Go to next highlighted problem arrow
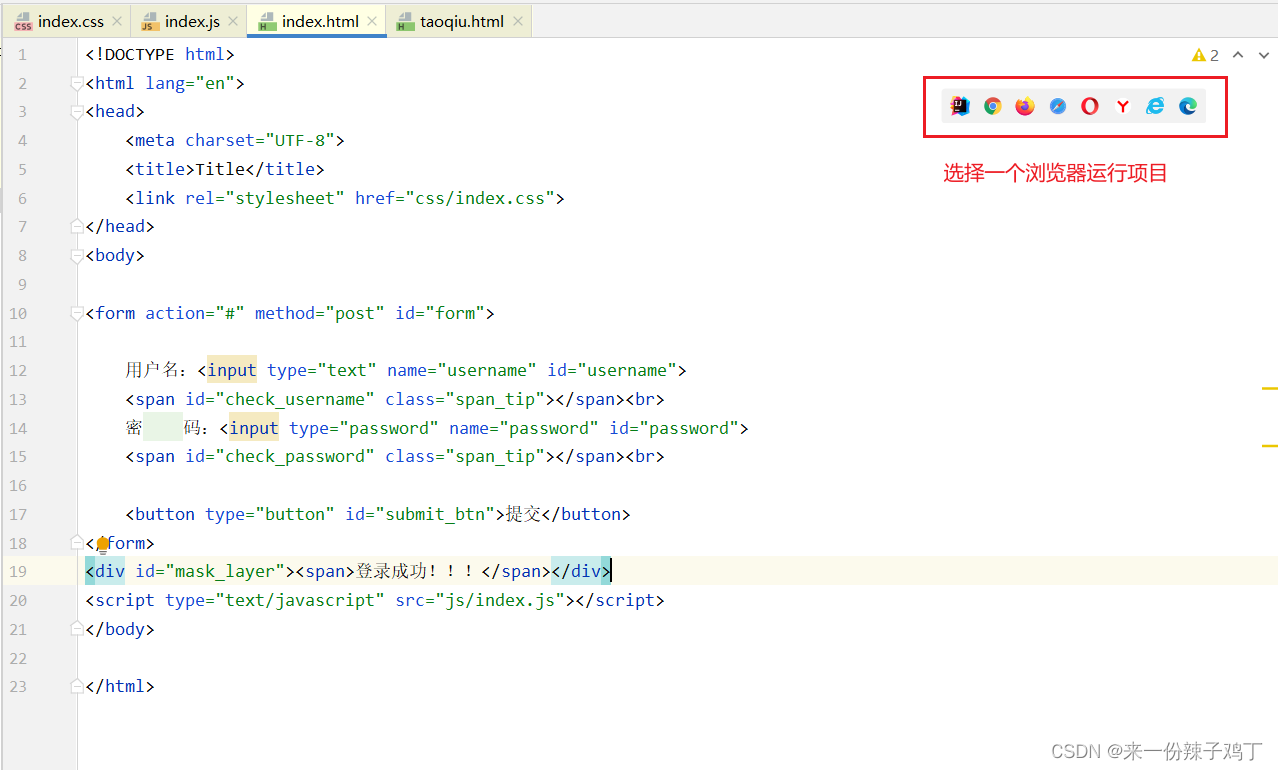Screen dimensions: 1278x770 pos(1263,55)
